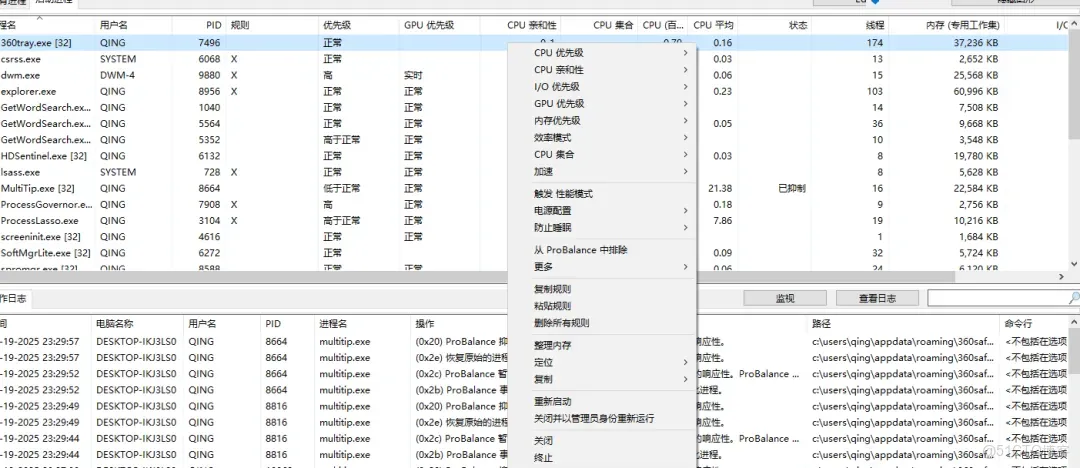Select 从 ProBalance 中排除
1080x468 pixels.
tap(601, 250)
